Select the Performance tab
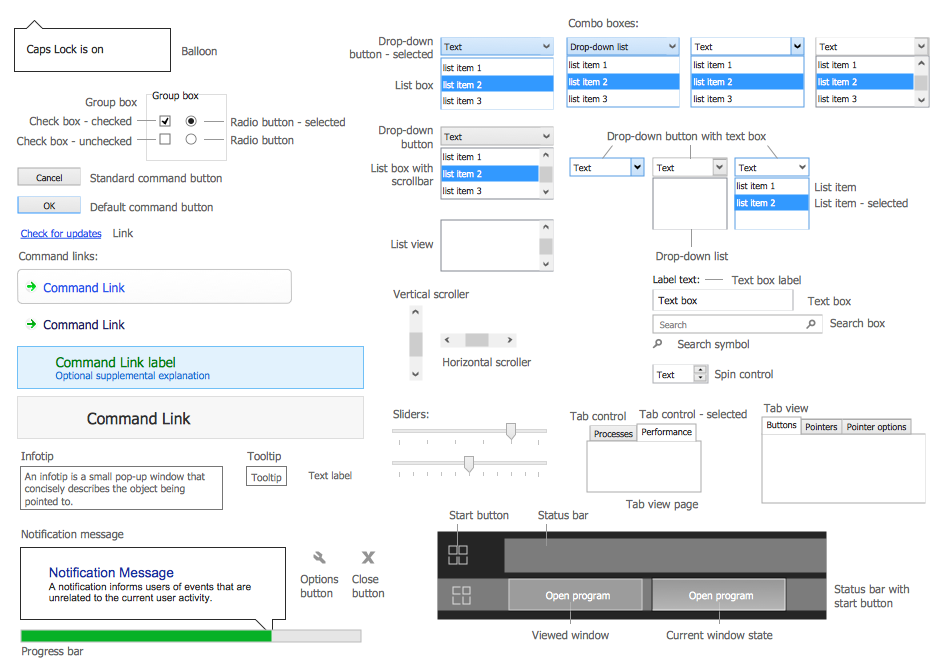The height and width of the screenshot is (671, 943). click(x=666, y=432)
